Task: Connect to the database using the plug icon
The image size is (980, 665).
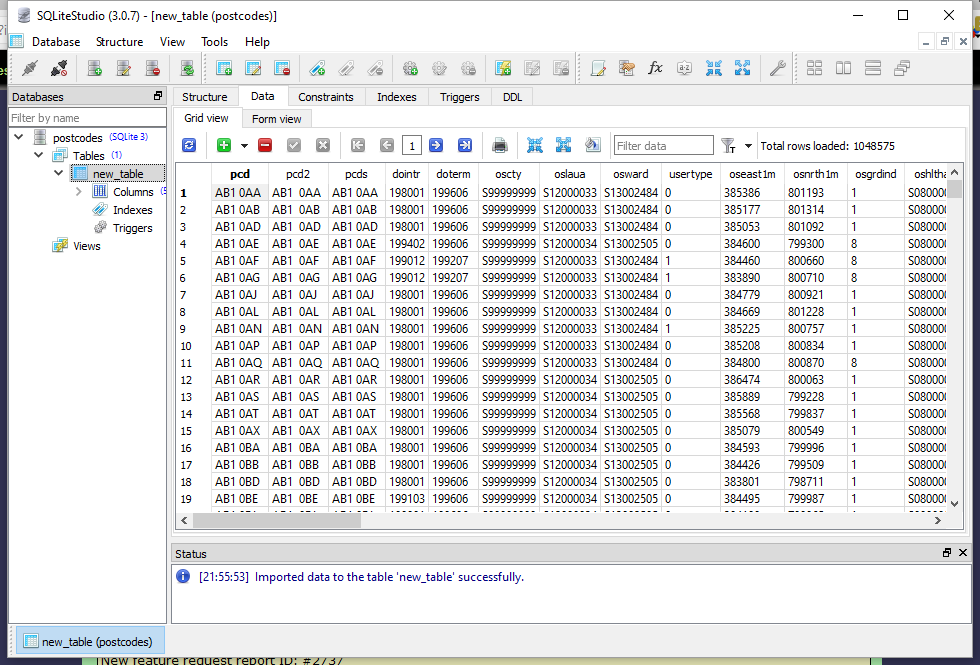Action: pyautogui.click(x=29, y=68)
